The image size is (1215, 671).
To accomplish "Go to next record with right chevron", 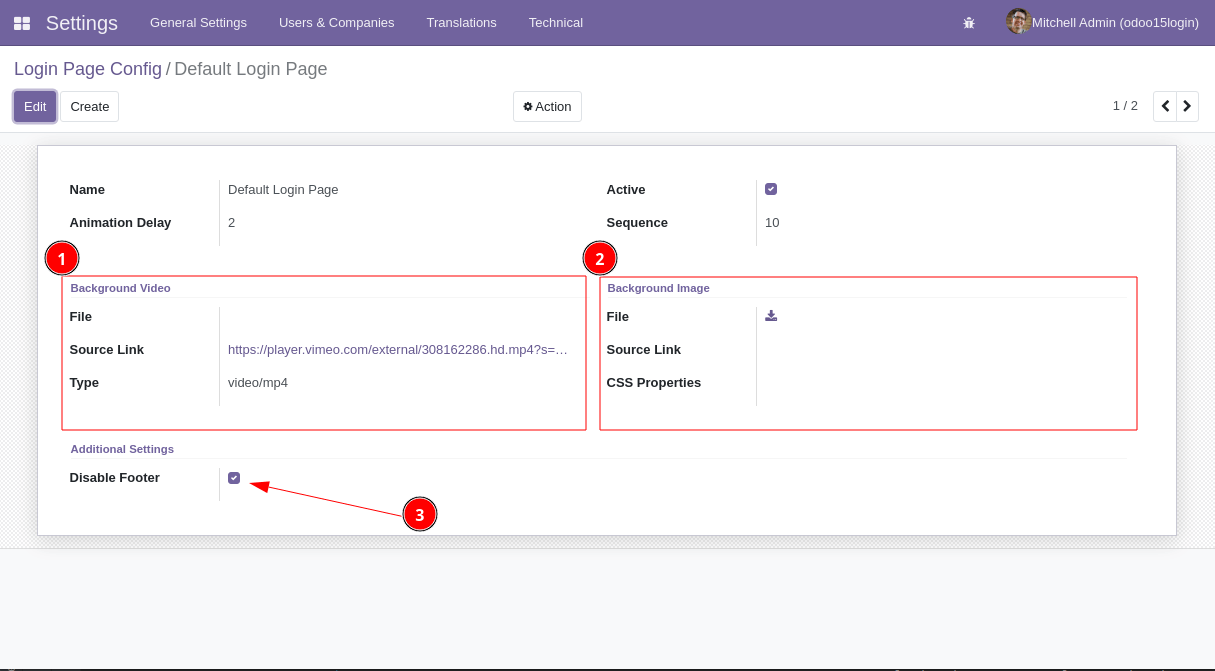I will click(1187, 105).
